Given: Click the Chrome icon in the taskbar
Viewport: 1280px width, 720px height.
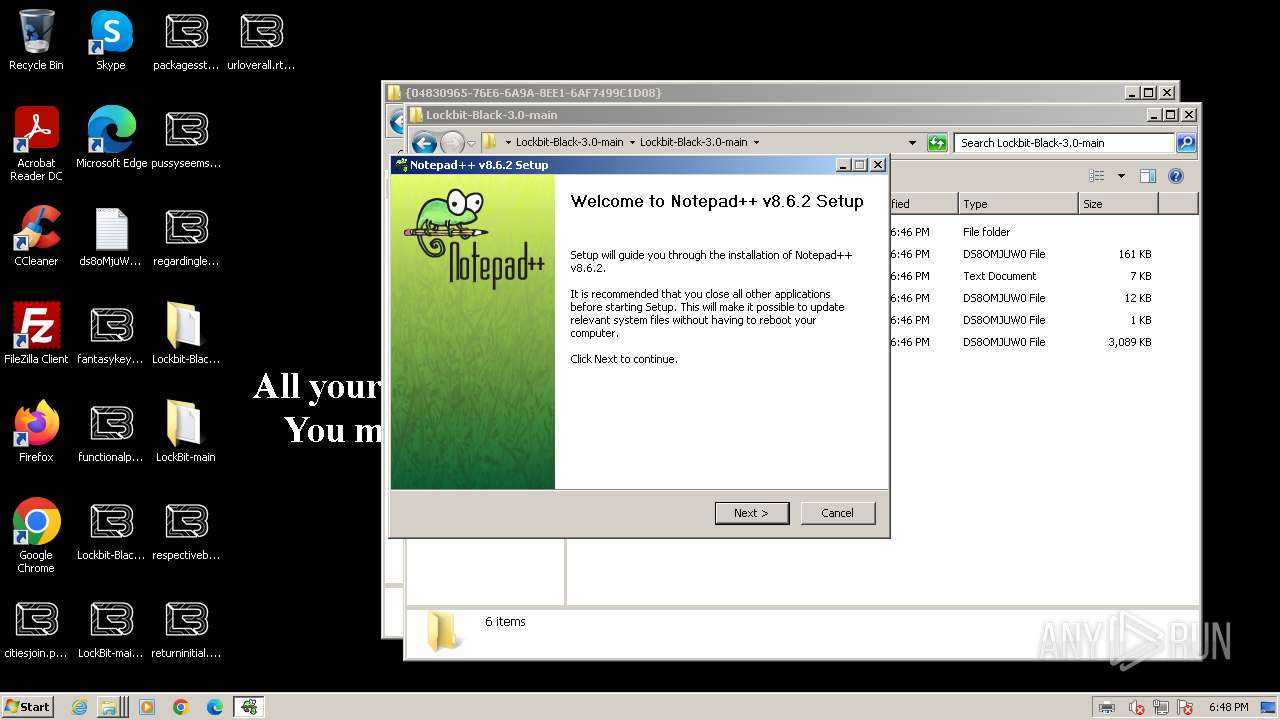Looking at the screenshot, I should click(181, 707).
